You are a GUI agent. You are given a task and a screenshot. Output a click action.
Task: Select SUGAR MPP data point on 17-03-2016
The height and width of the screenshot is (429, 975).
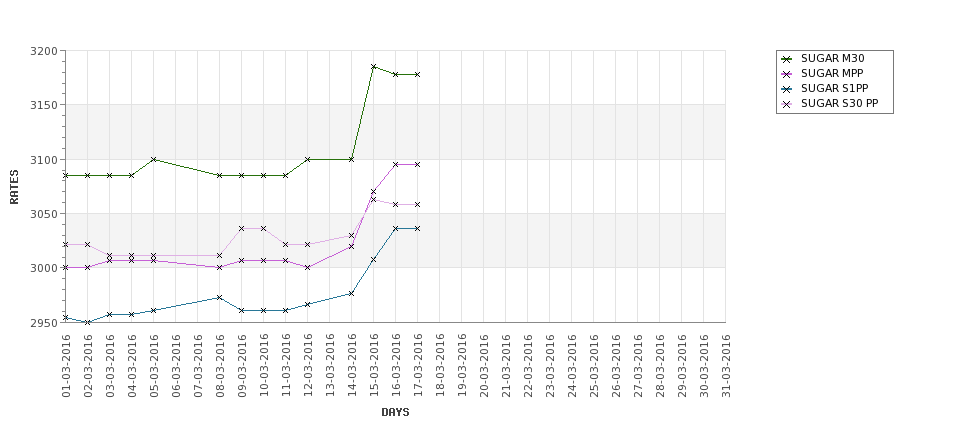(x=417, y=165)
